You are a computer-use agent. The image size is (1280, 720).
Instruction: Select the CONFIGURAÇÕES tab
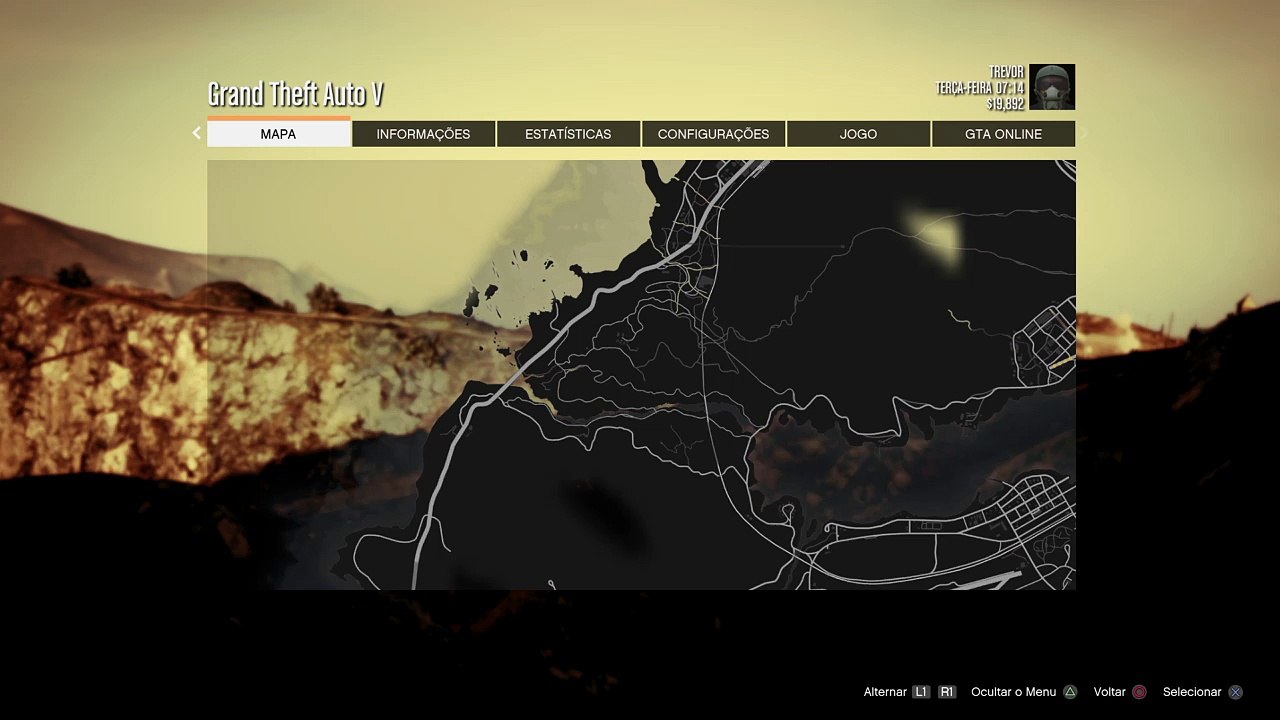pos(714,134)
